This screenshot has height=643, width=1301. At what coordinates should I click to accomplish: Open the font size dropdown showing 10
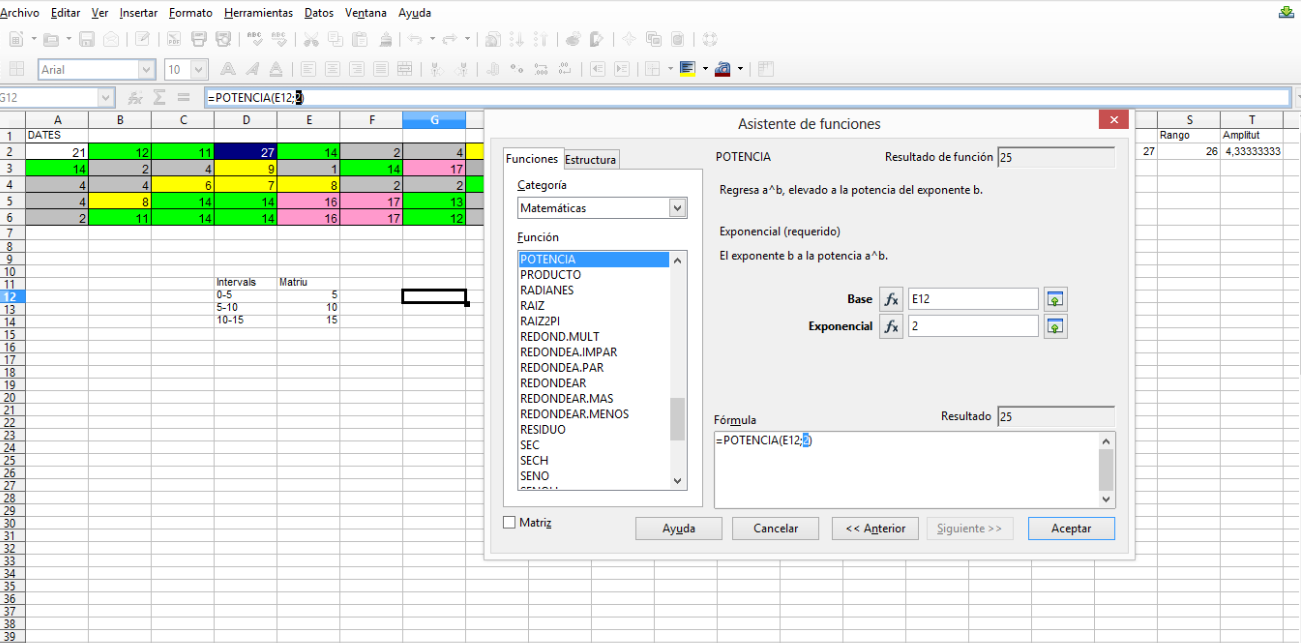click(198, 70)
